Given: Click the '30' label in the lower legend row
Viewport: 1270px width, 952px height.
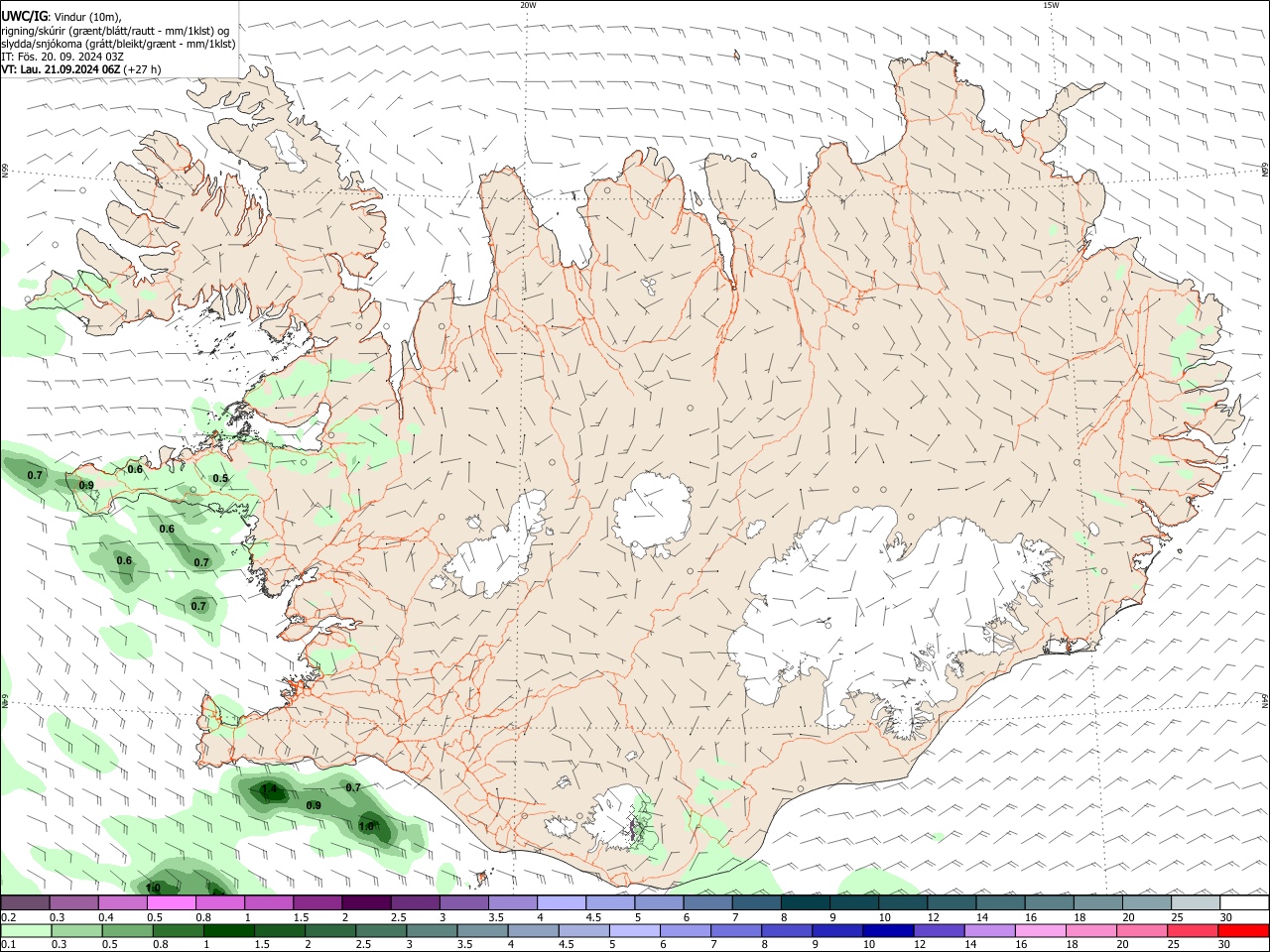Looking at the screenshot, I should tap(1226, 945).
